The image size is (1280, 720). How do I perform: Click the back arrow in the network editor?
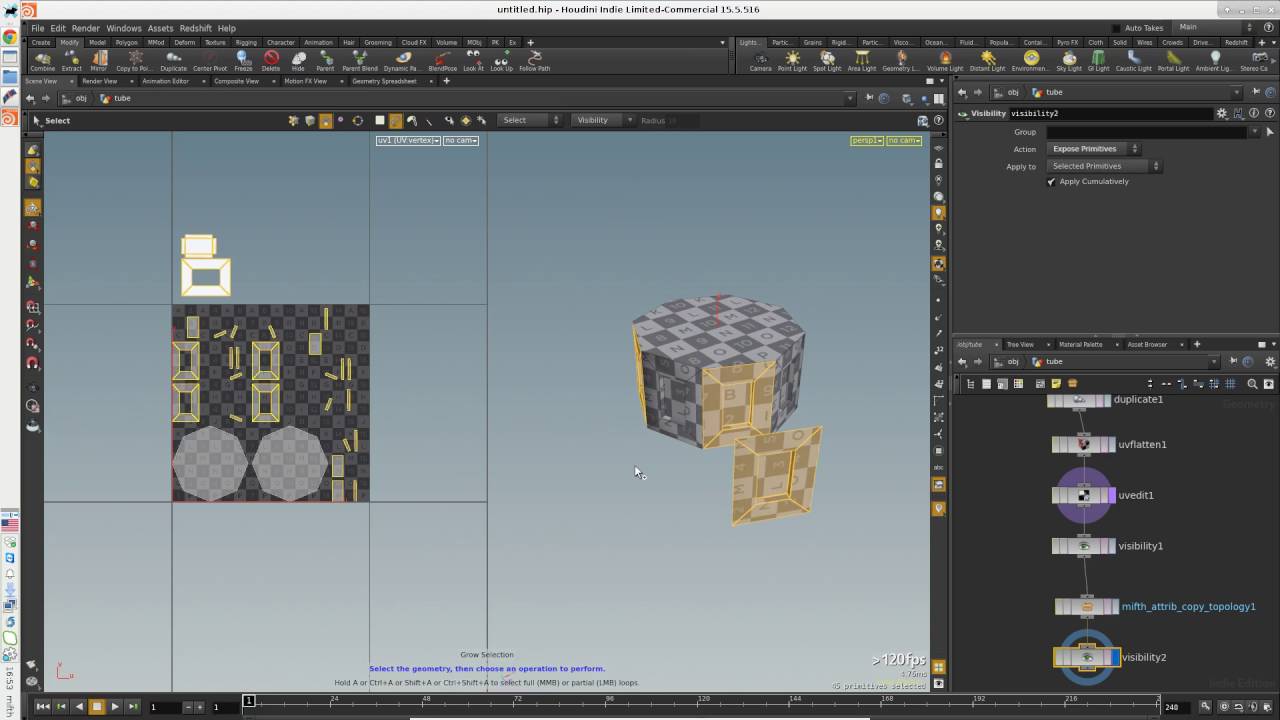962,362
